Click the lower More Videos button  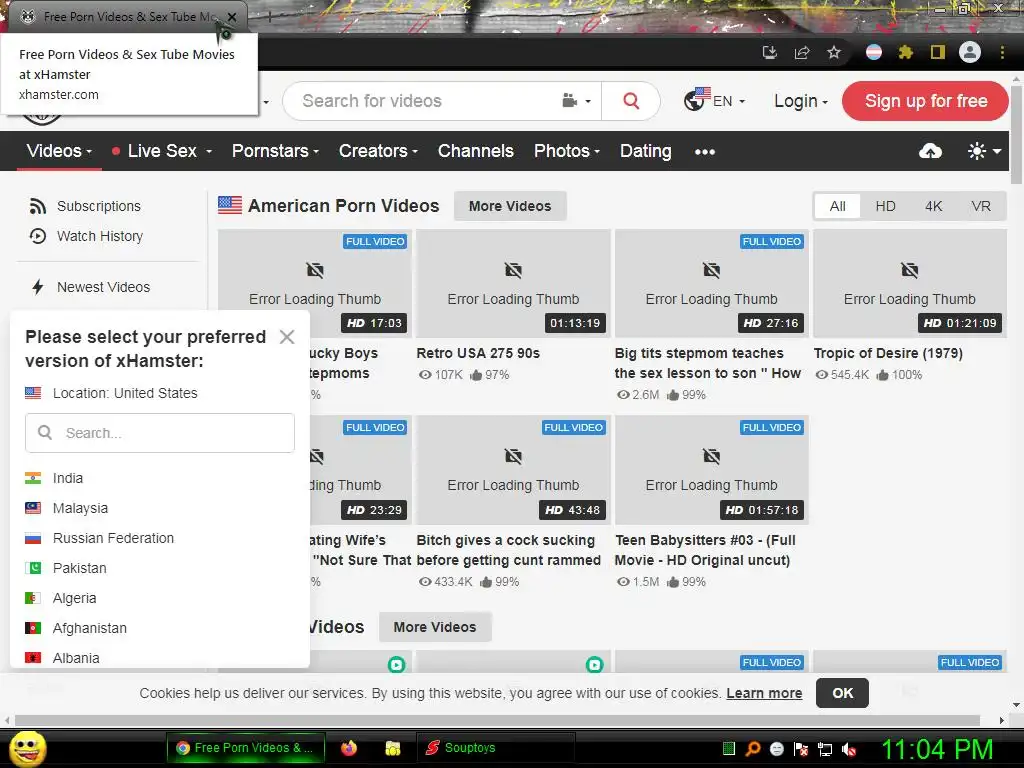click(434, 627)
